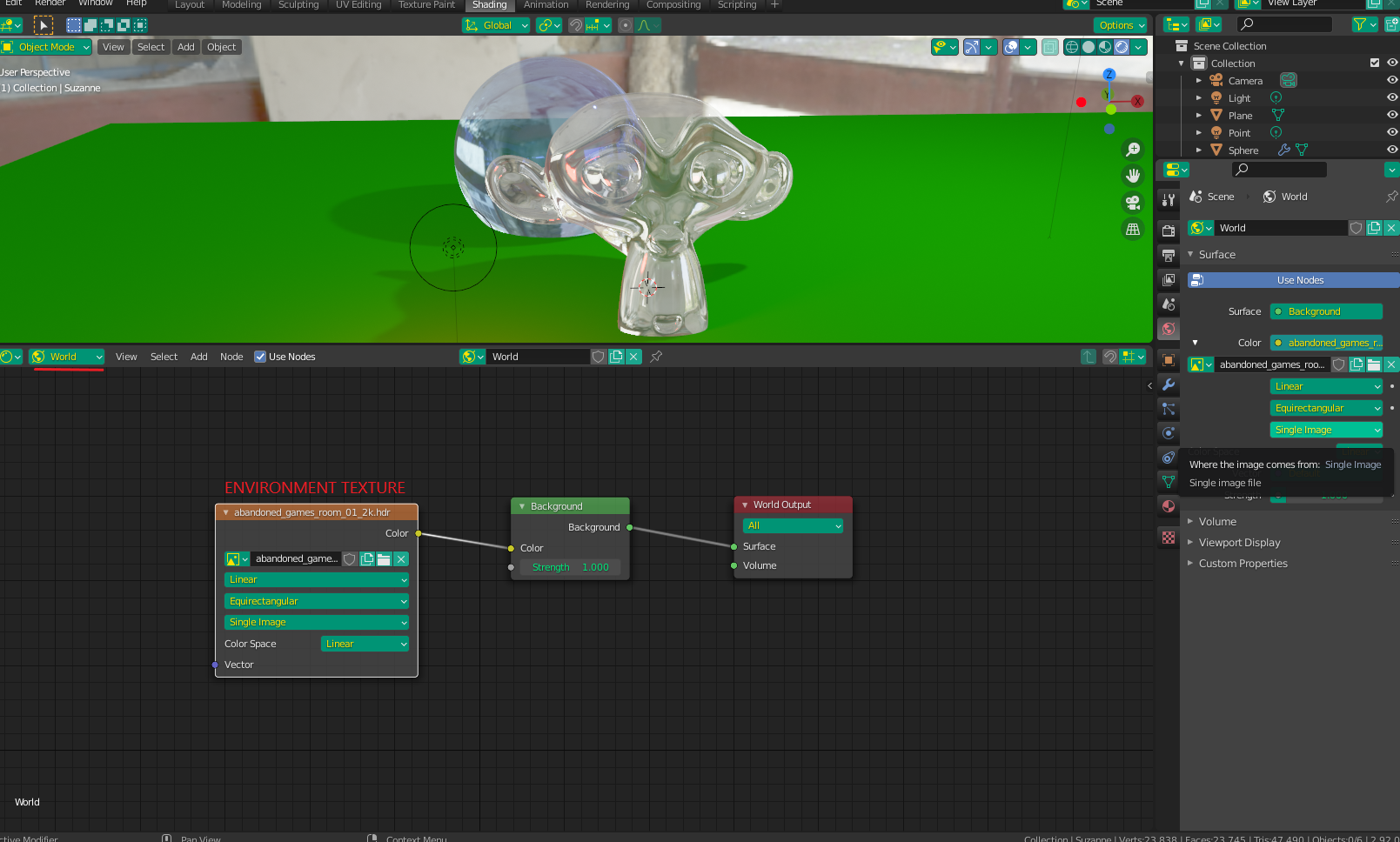Image resolution: width=1400 pixels, height=842 pixels.
Task: Toggle viewport overlays button
Action: click(x=1011, y=47)
